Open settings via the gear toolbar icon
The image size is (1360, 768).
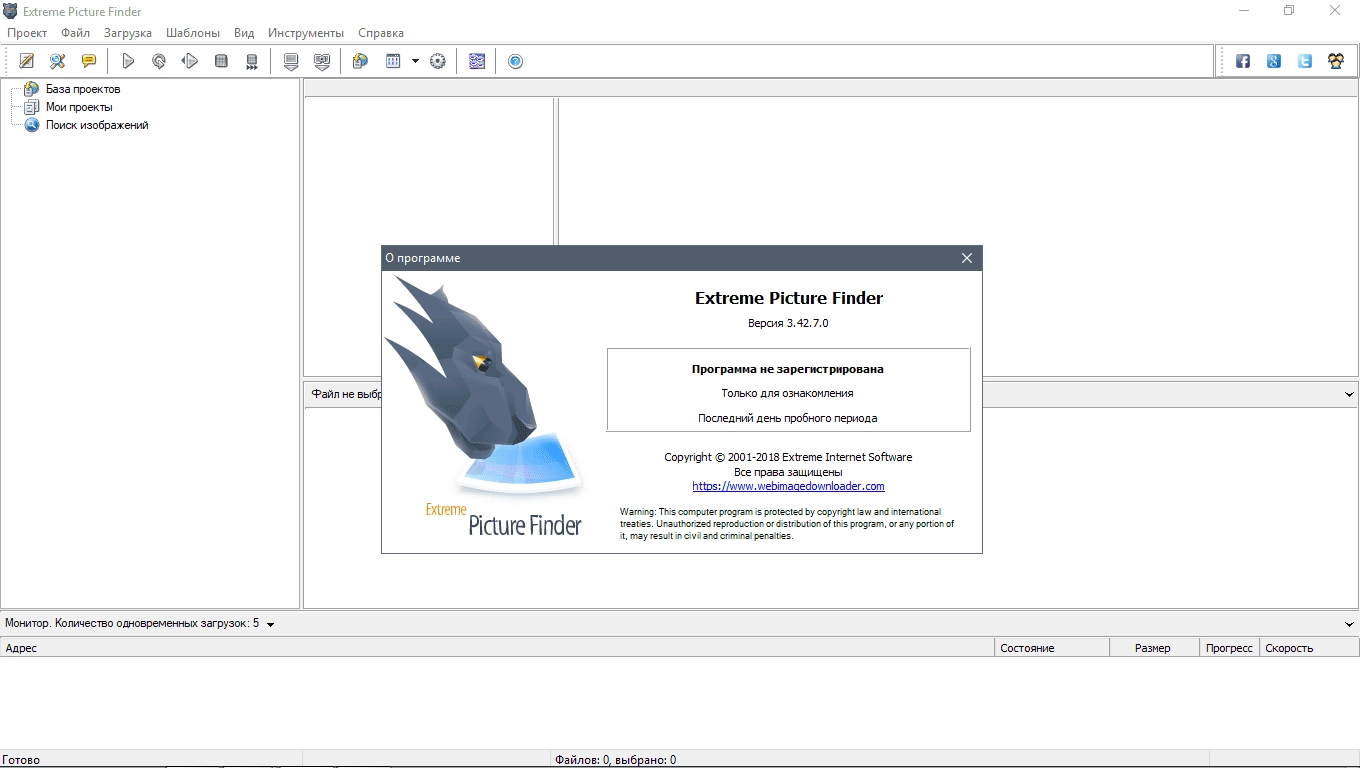(438, 61)
